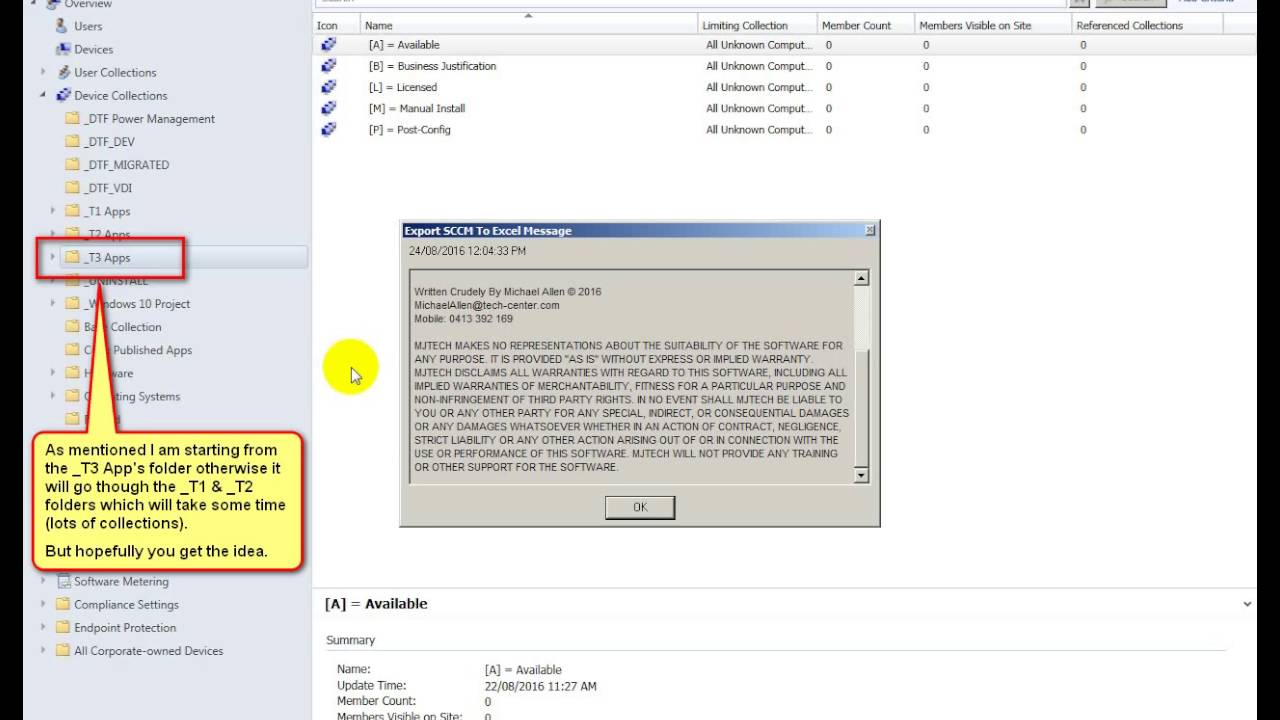Select the Citrix Published Apps folder label
Image resolution: width=1280 pixels, height=720 pixels.
point(138,350)
